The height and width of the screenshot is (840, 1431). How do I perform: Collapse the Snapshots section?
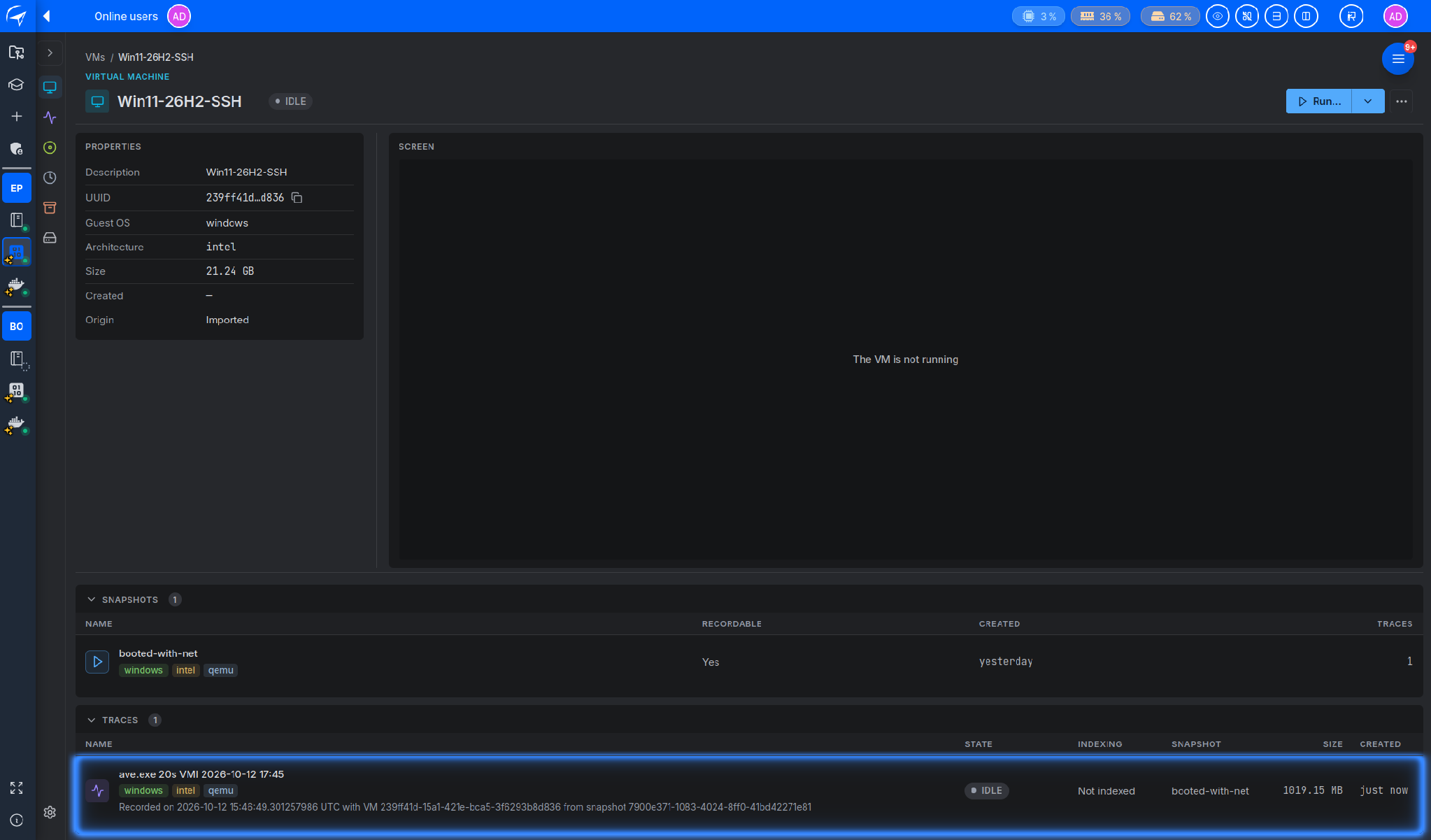point(92,599)
